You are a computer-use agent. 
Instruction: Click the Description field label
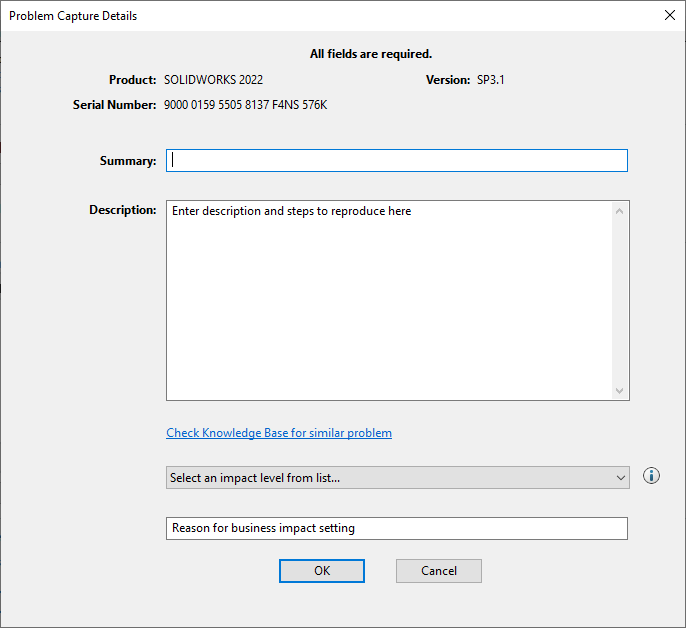tap(123, 210)
